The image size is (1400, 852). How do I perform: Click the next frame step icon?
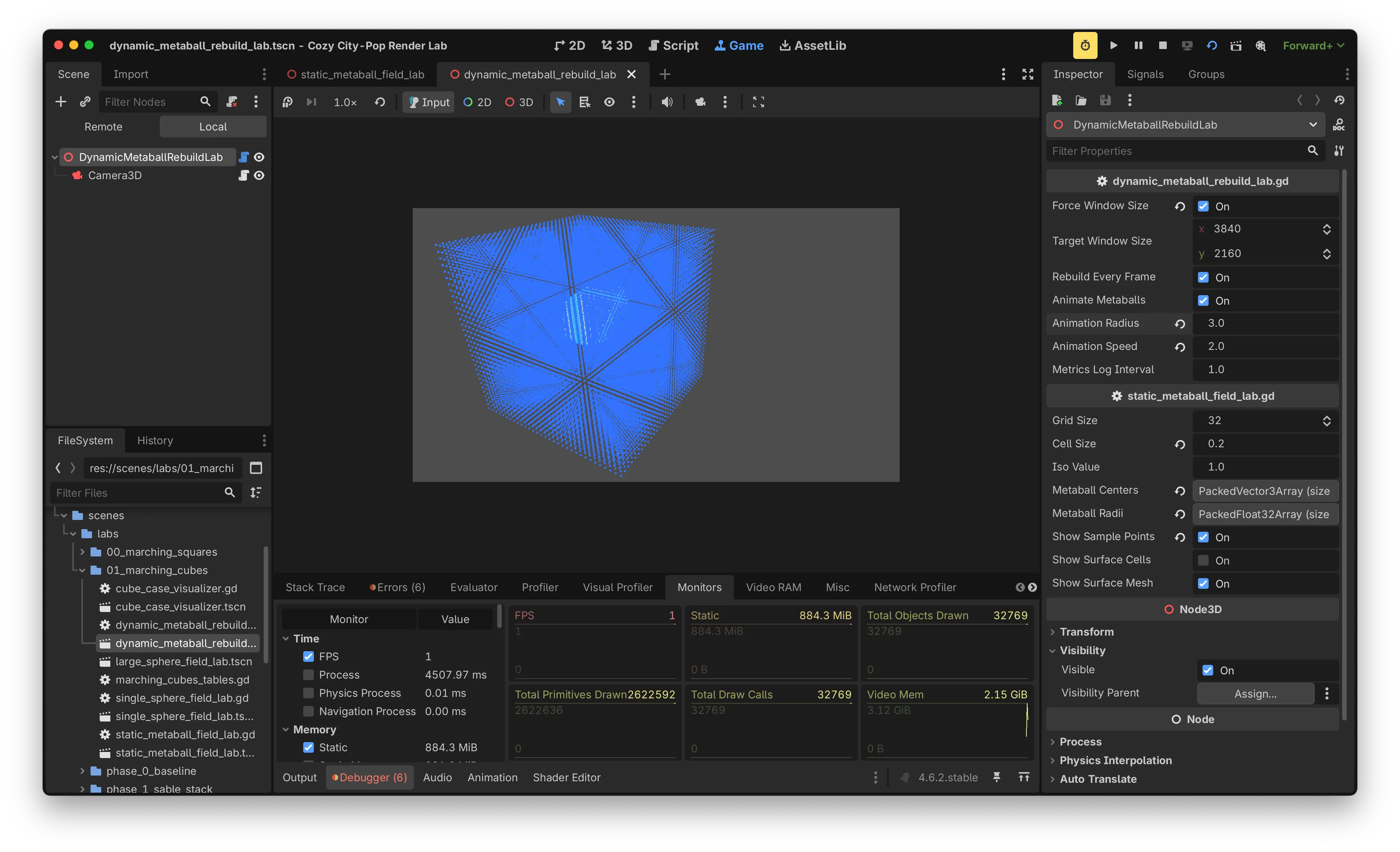[311, 102]
